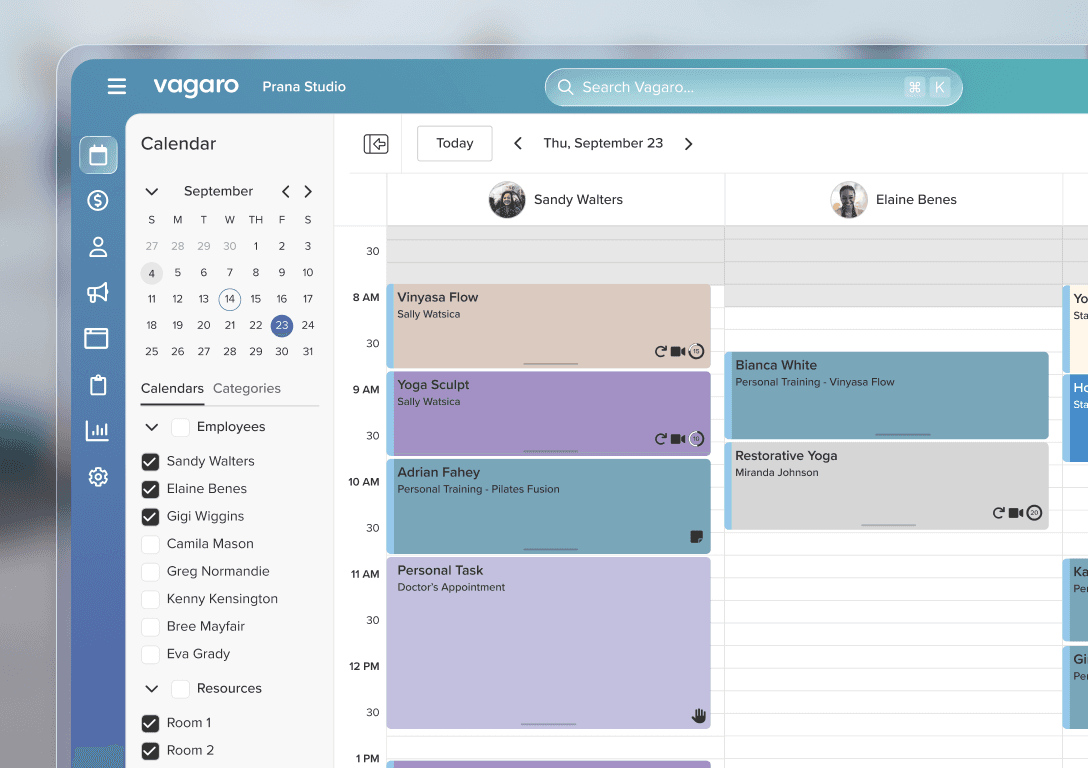1088x768 pixels.
Task: Open the hamburger navigation menu
Action: click(117, 86)
